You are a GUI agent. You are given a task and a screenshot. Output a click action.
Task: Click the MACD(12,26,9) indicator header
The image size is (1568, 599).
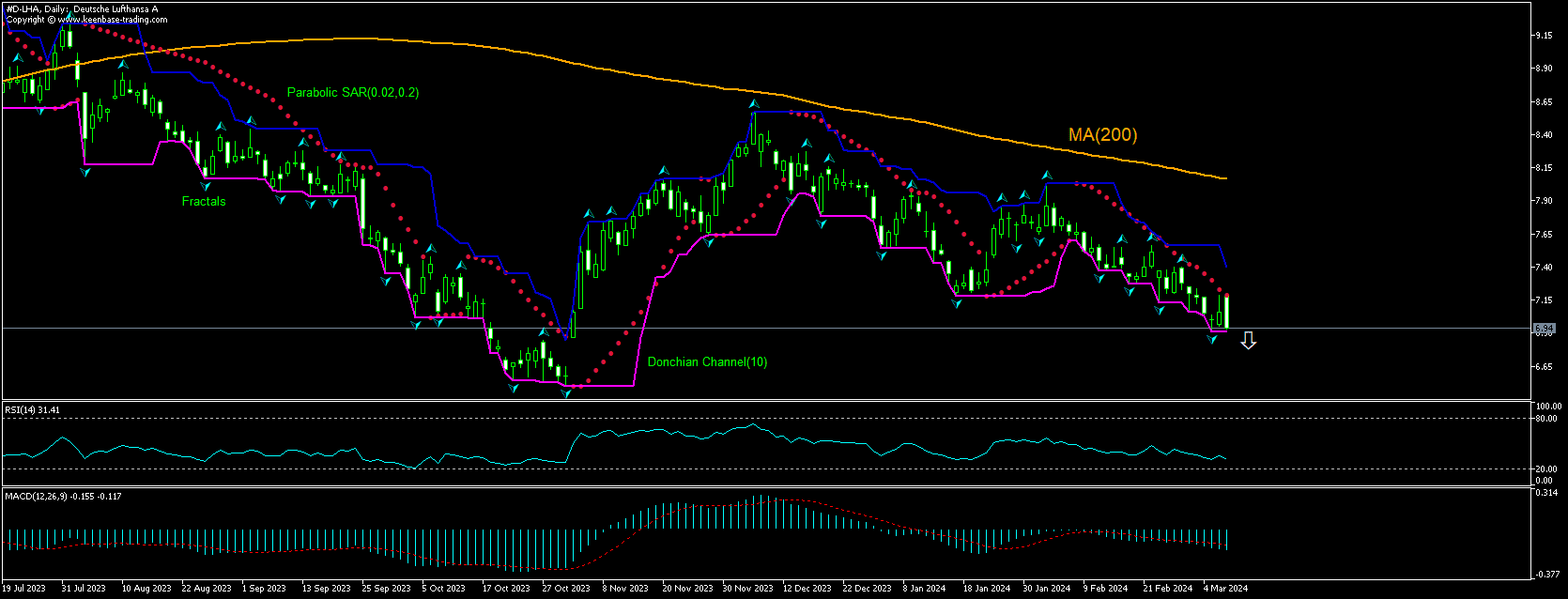point(61,496)
